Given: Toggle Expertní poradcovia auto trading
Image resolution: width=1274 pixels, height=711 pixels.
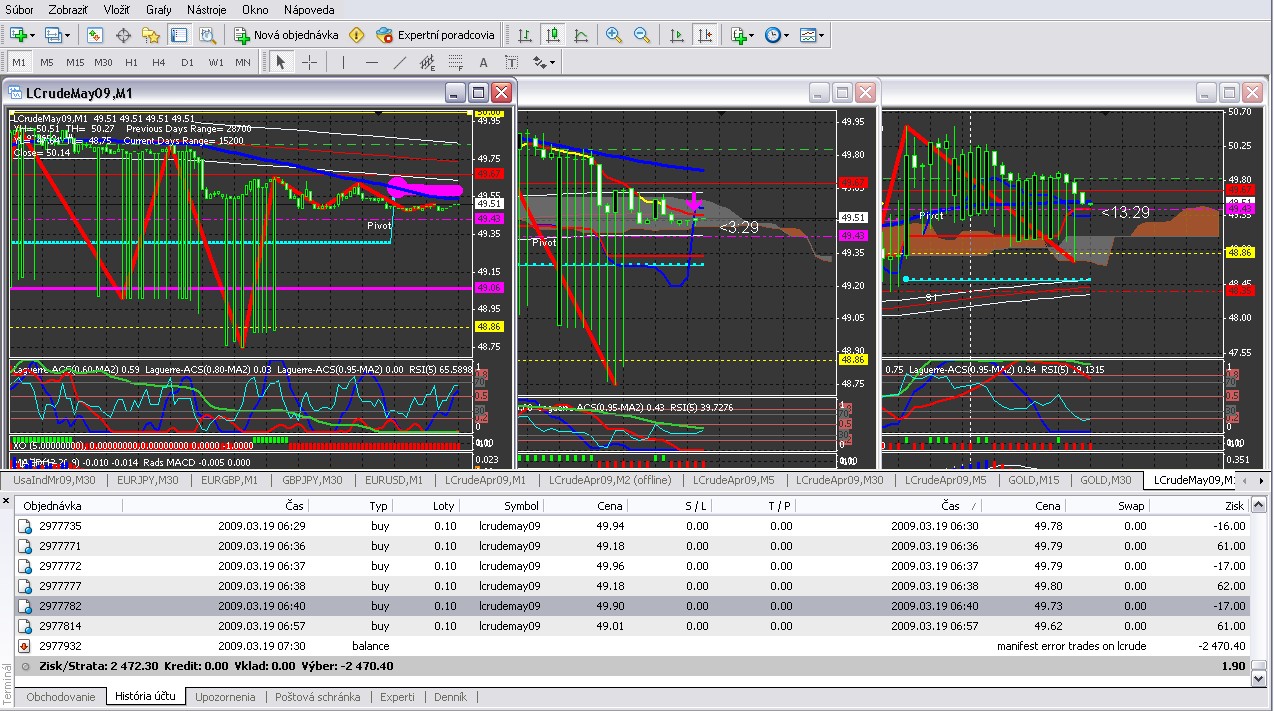Looking at the screenshot, I should [434, 35].
